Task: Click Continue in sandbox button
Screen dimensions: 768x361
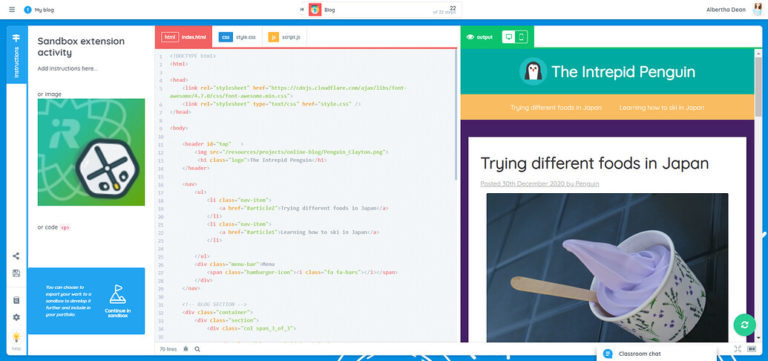Action: (118, 301)
